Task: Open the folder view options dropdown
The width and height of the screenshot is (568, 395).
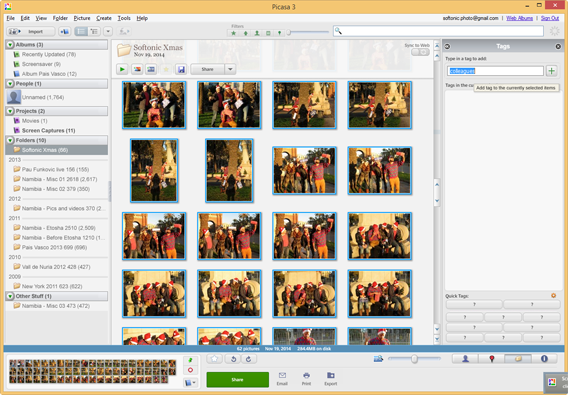Action: pos(108,32)
